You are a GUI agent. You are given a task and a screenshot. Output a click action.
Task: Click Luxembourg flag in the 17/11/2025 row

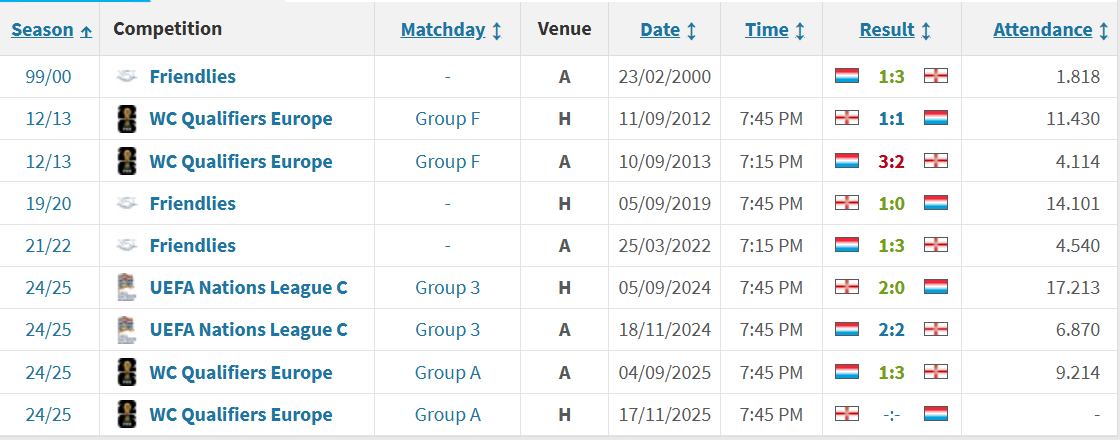936,414
